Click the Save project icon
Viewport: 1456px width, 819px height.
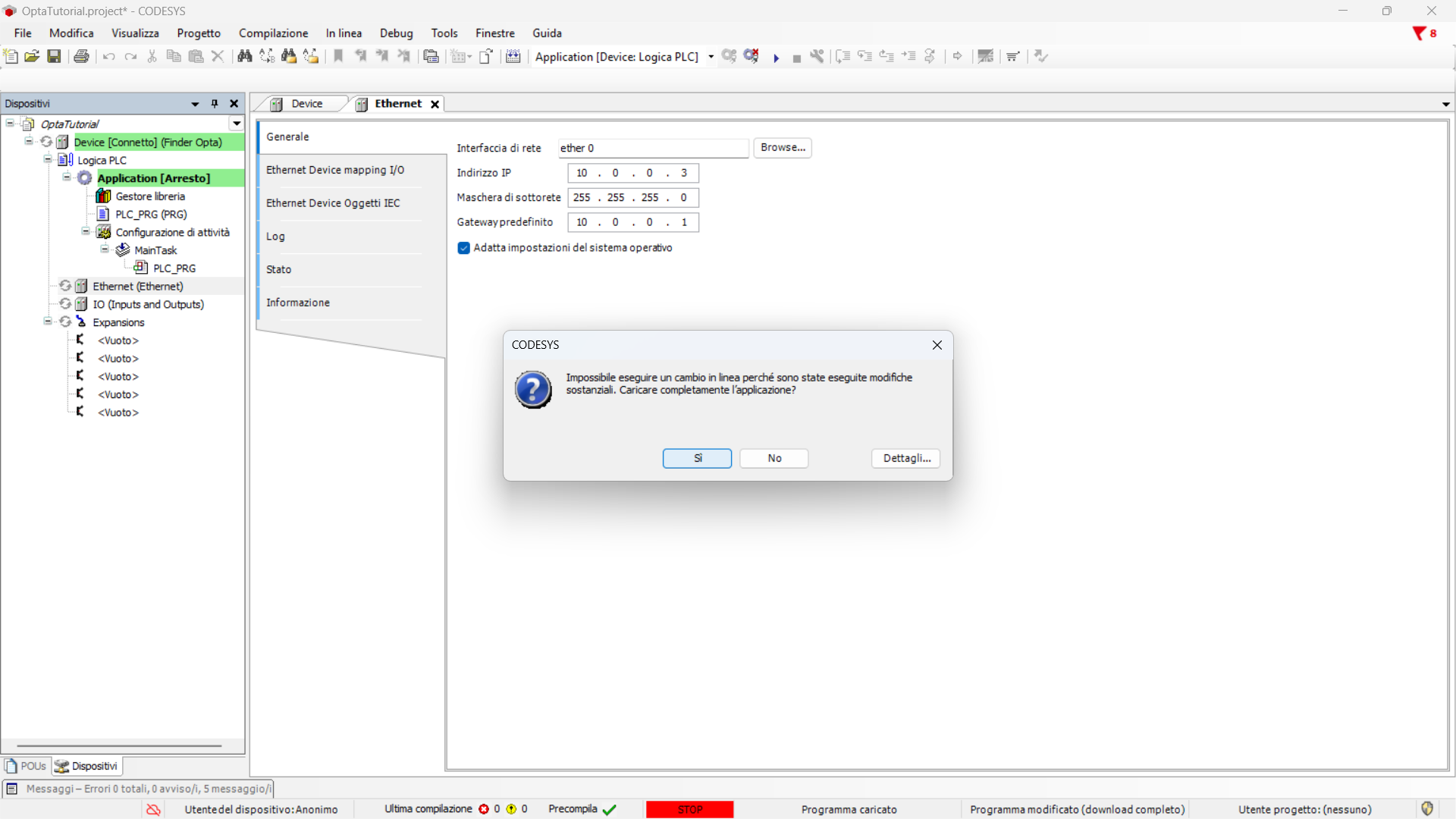(54, 56)
